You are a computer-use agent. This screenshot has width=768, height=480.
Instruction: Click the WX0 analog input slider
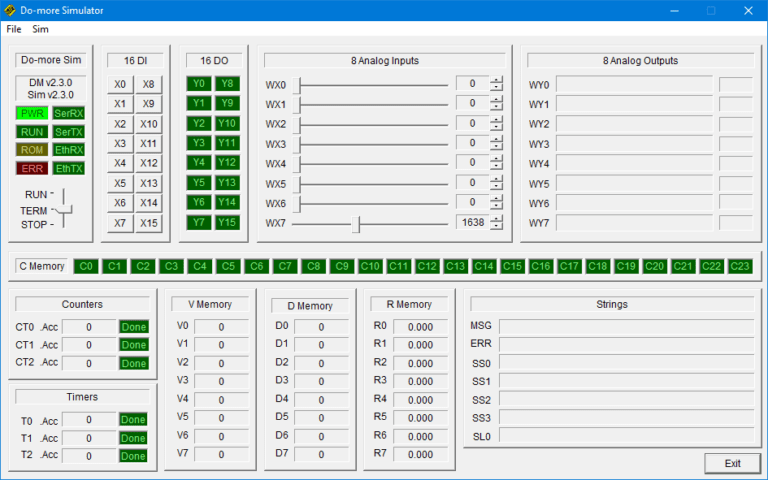[370, 85]
